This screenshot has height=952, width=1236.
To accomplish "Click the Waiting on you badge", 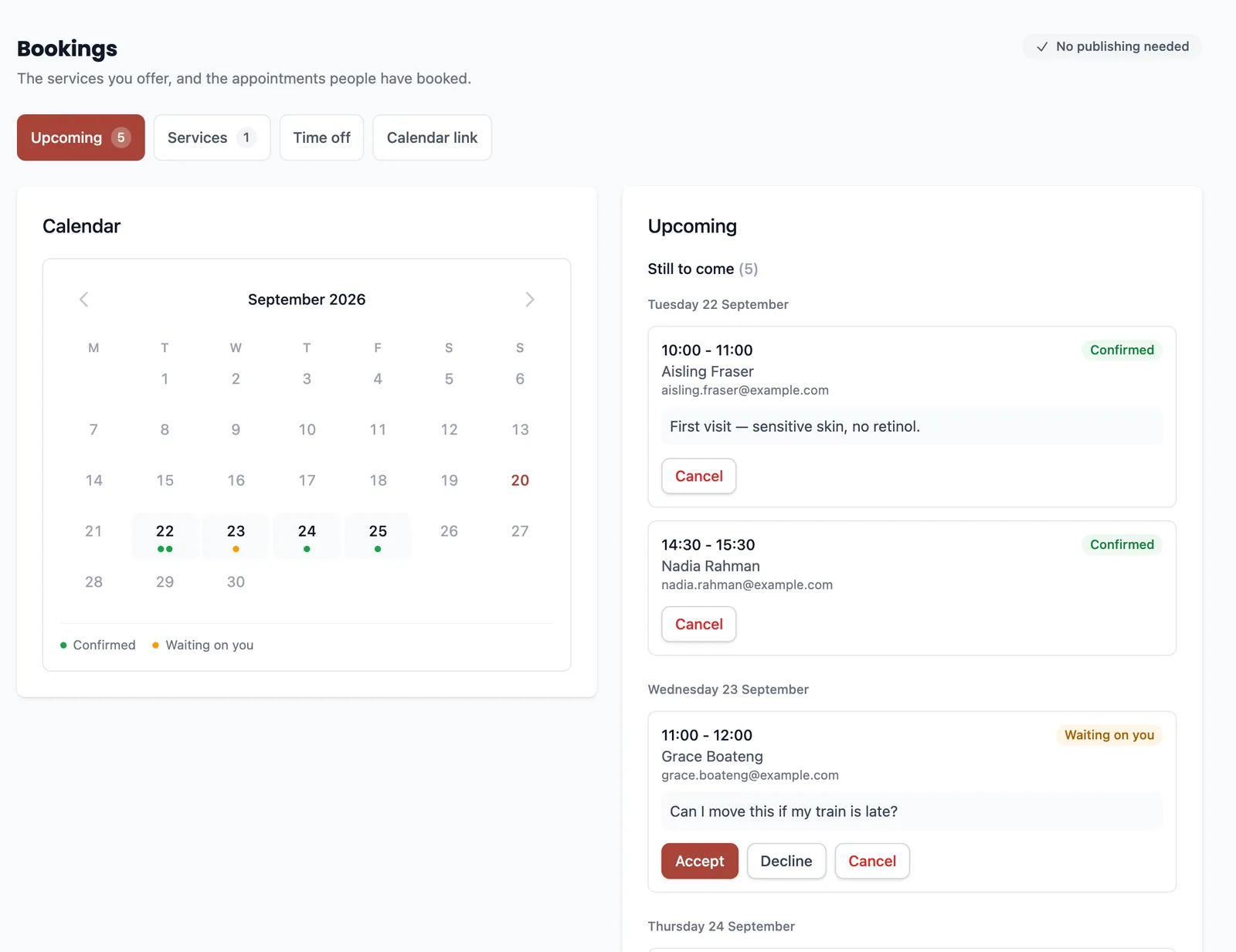I will pyautogui.click(x=1109, y=736).
